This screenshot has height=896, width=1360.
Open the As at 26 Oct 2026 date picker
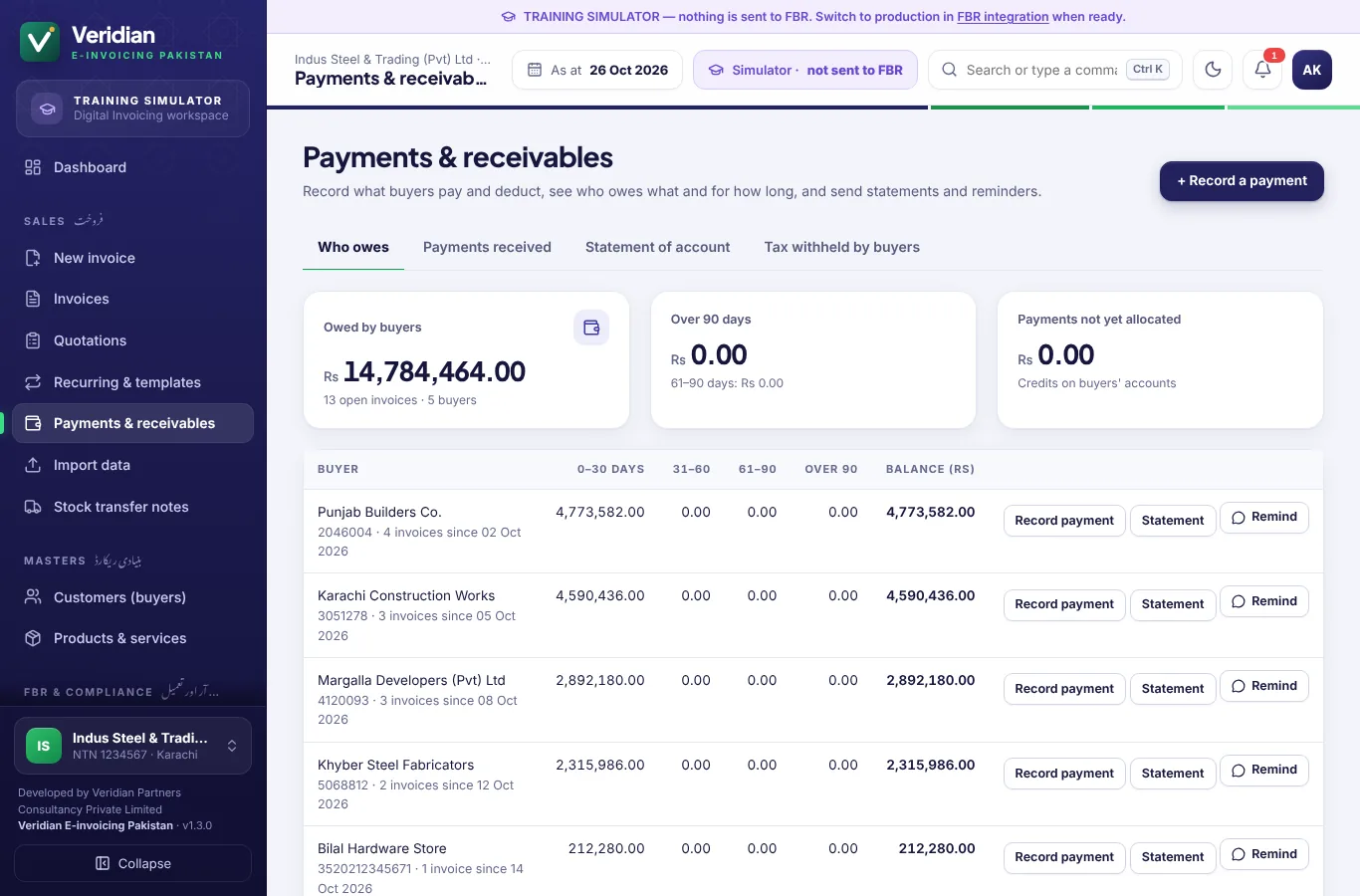point(597,70)
